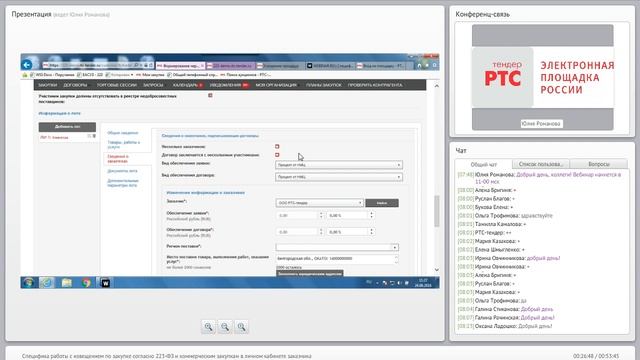Switch to the 'Общий чат' tab
The height and width of the screenshot is (360, 640).
(484, 164)
